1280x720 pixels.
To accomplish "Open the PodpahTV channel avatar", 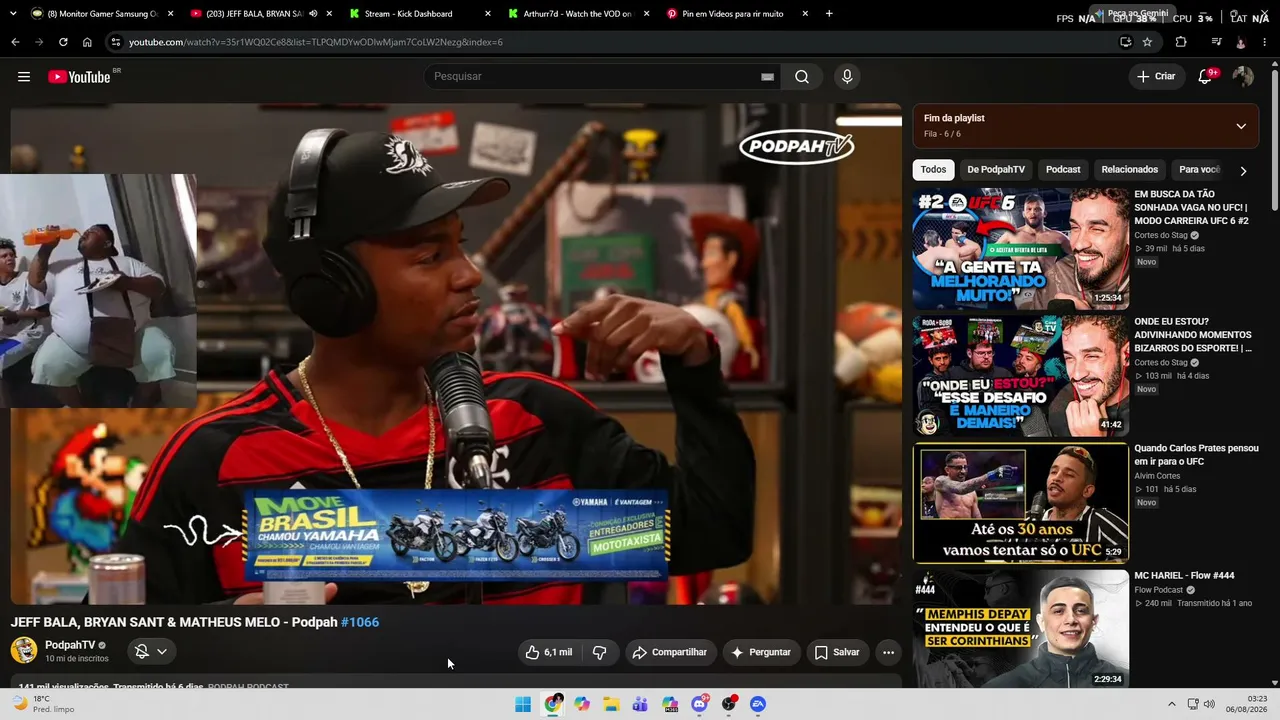I will coord(24,650).
